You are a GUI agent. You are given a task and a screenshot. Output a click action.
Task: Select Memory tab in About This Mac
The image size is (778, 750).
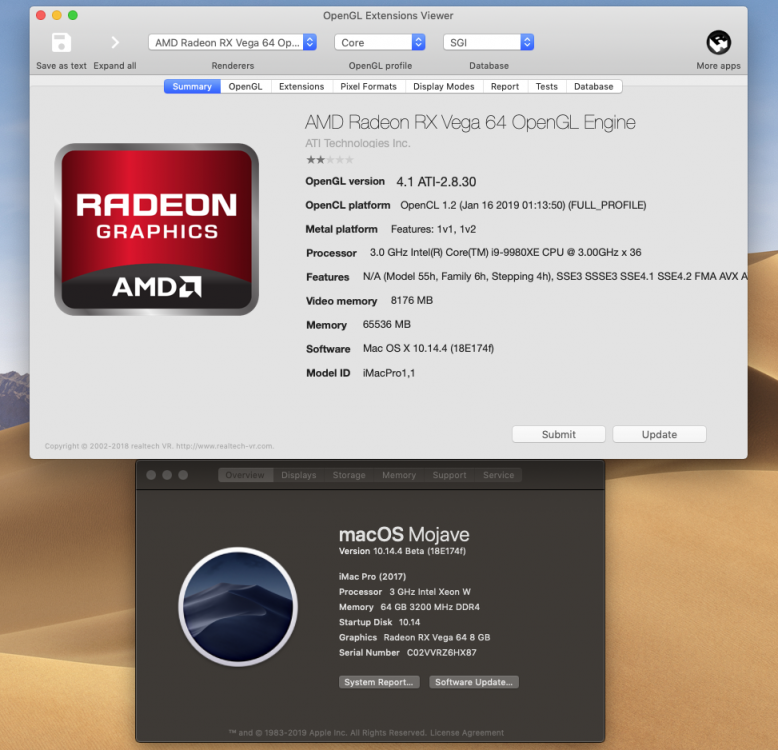pos(399,475)
